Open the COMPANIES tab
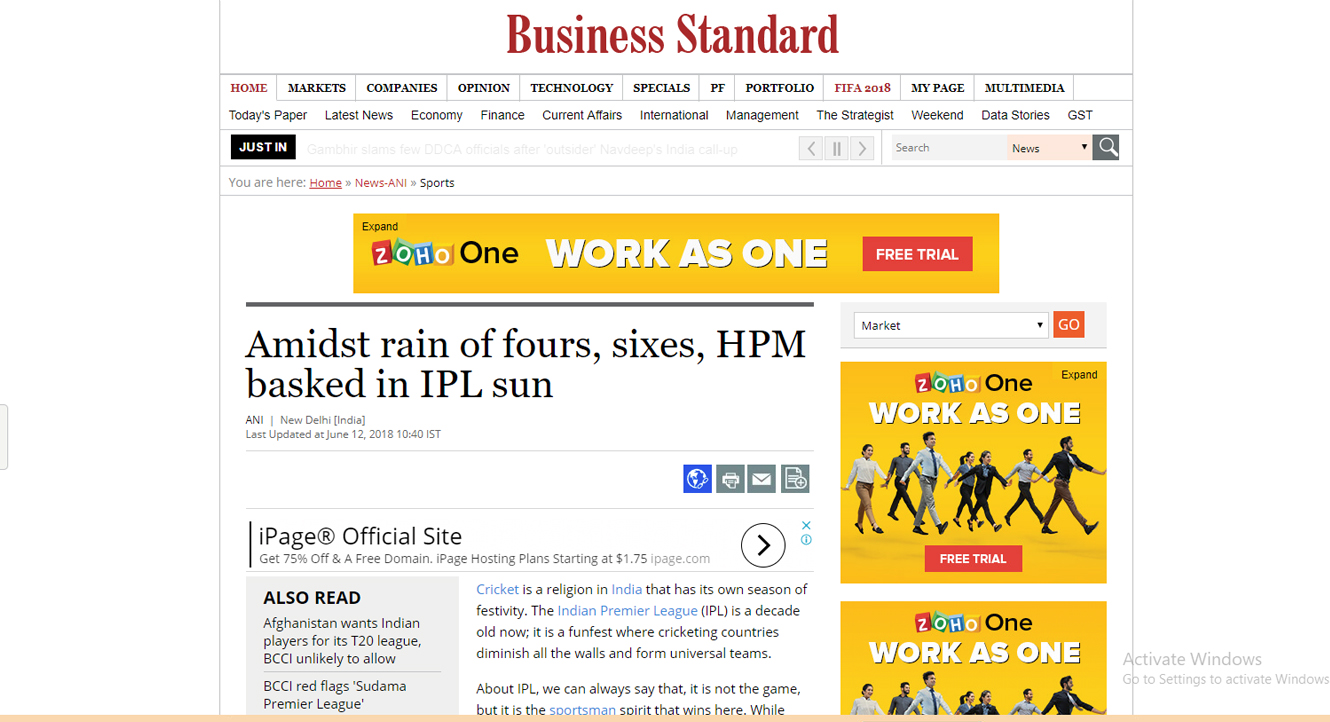Screen dimensions: 1330x722 click(x=402, y=88)
